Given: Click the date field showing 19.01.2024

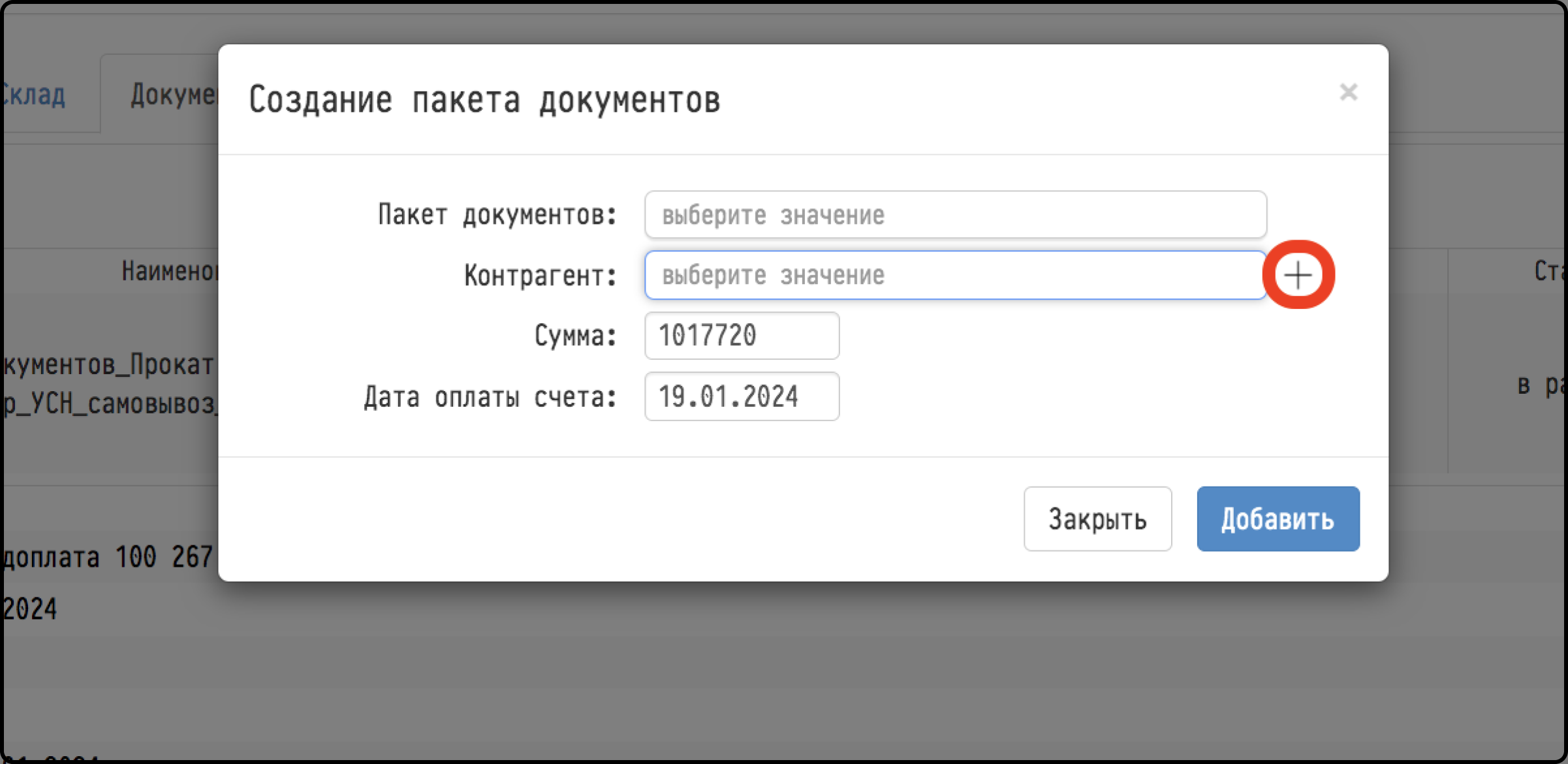Looking at the screenshot, I should click(x=742, y=396).
